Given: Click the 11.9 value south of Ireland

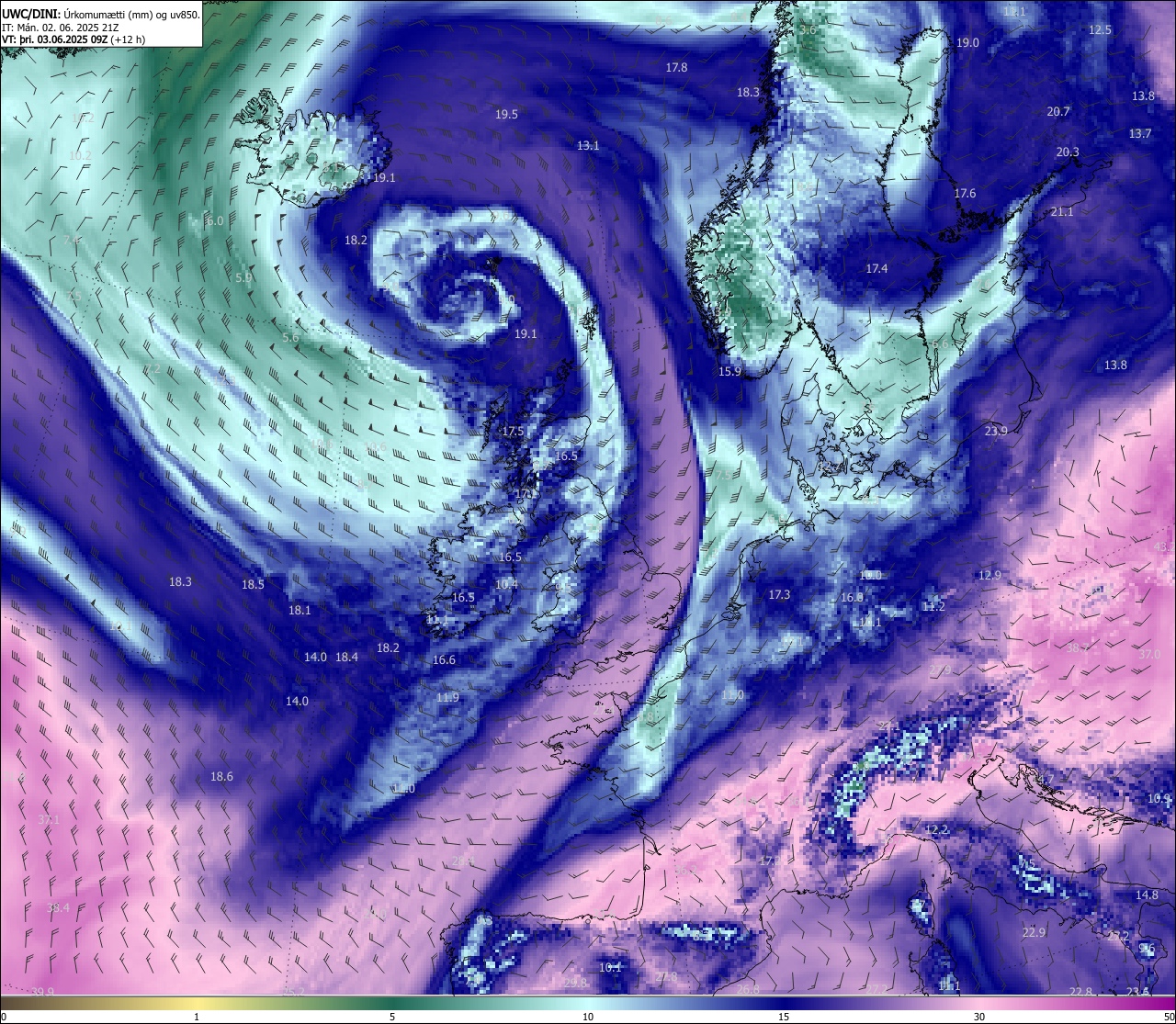Looking at the screenshot, I should point(447,698).
